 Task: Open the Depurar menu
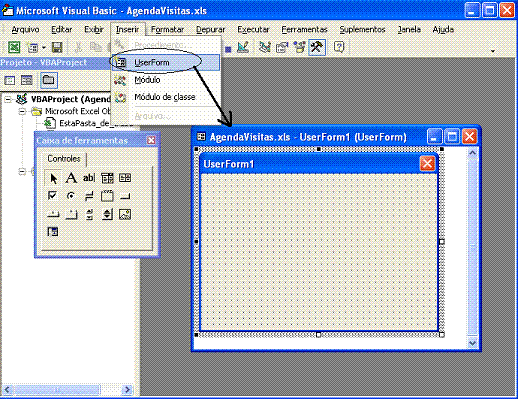(210, 30)
